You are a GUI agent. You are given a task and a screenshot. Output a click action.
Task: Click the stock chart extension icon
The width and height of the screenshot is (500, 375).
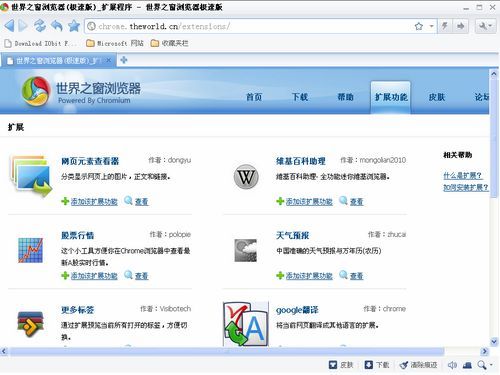[x=30, y=250]
